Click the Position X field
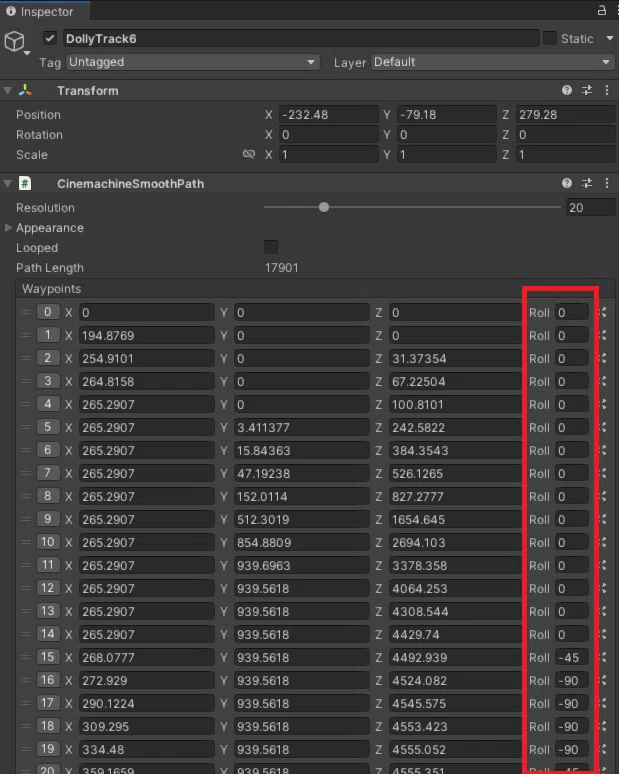This screenshot has height=774, width=619. [328, 115]
